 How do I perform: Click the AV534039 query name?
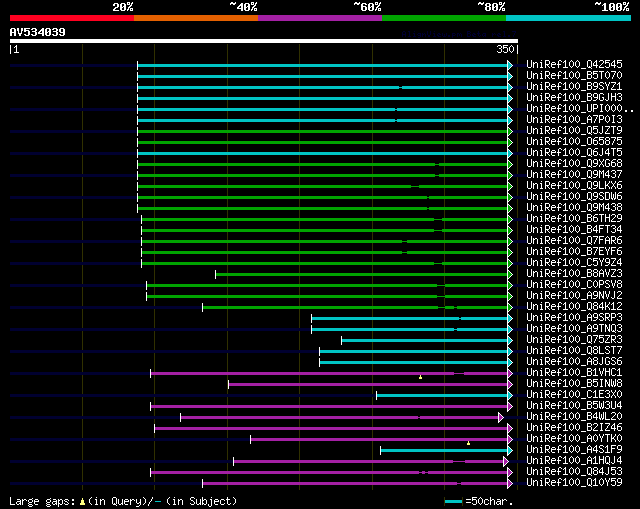pos(38,32)
